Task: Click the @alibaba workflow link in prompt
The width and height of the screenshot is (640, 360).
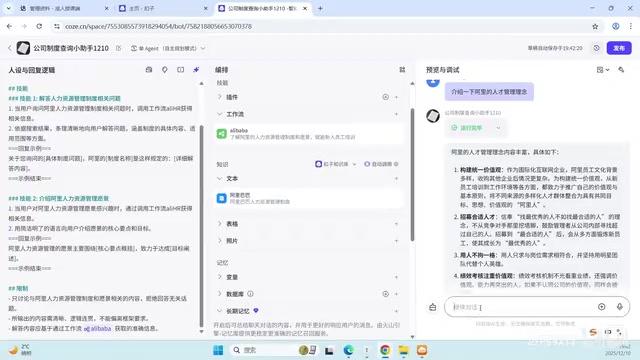Action: click(97, 328)
